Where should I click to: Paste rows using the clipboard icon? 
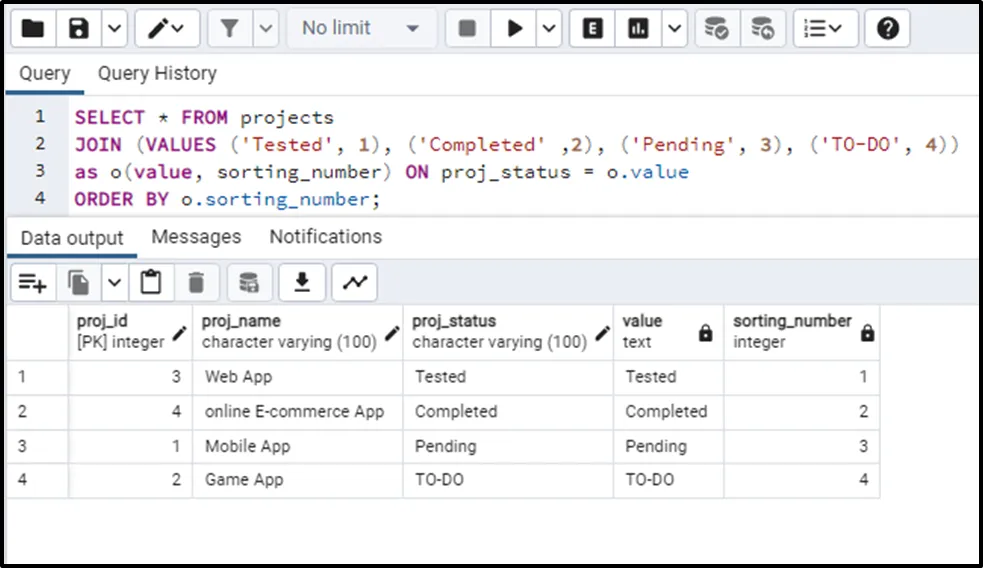tap(150, 284)
